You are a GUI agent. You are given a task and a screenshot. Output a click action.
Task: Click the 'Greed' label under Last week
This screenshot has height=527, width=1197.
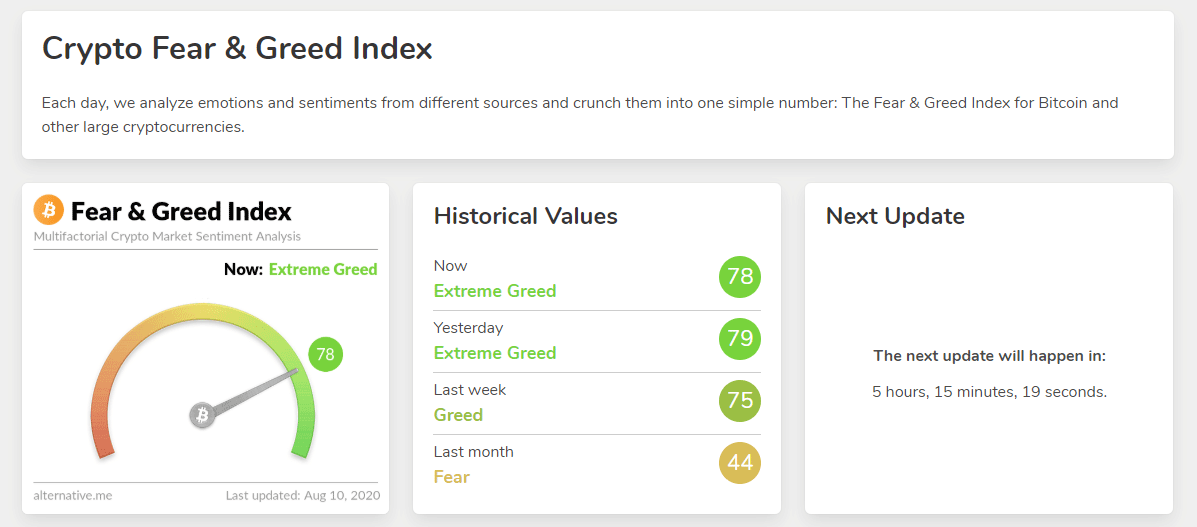tap(458, 415)
